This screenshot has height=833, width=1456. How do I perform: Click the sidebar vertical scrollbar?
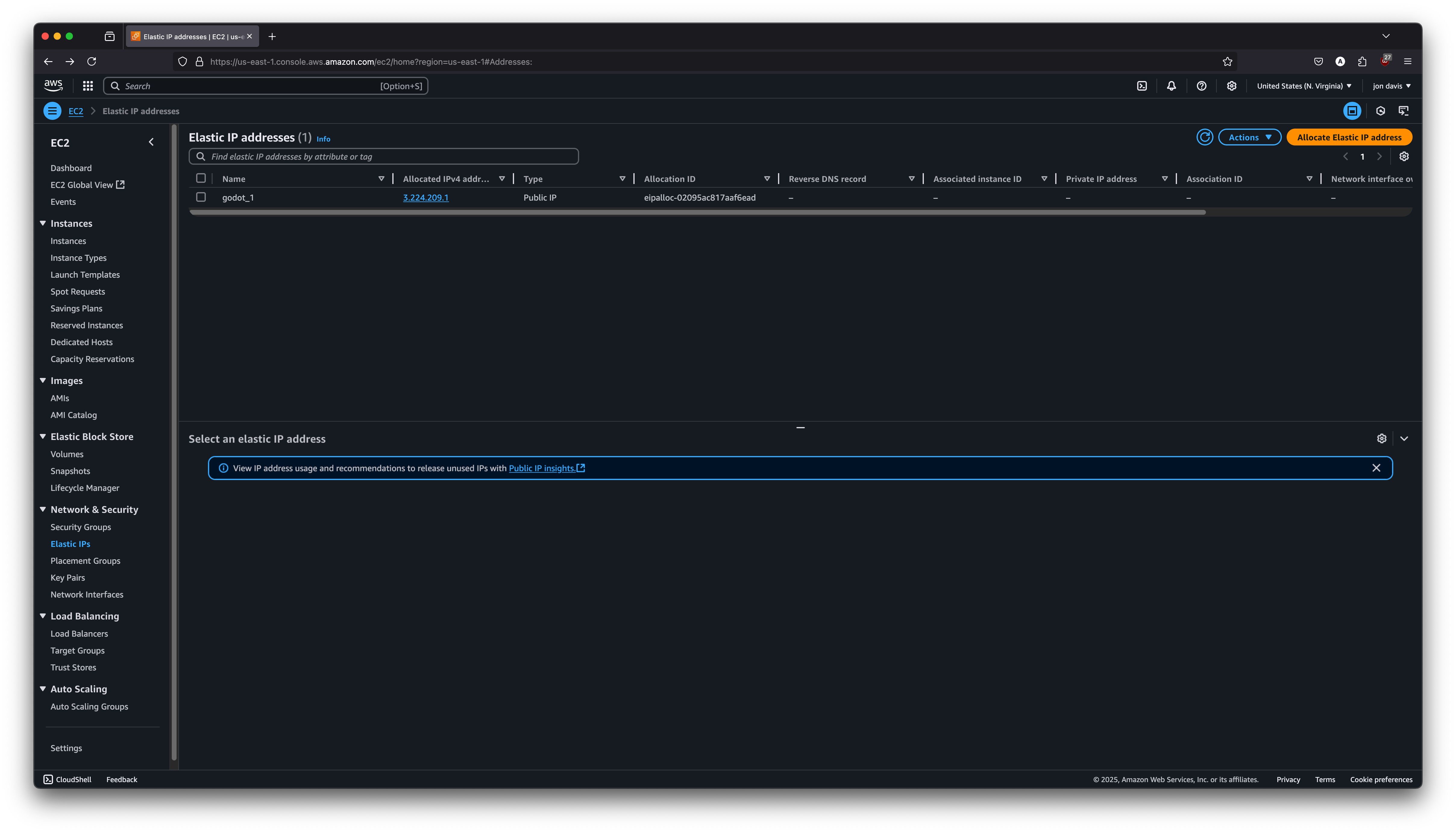[x=174, y=443]
